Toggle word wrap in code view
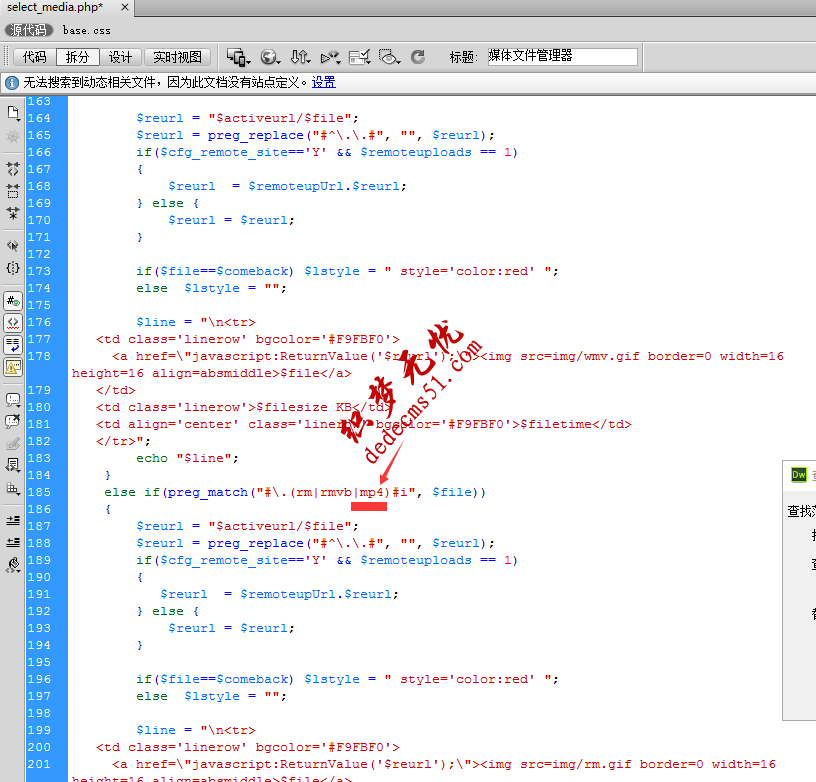Image resolution: width=816 pixels, height=782 pixels. (13, 344)
